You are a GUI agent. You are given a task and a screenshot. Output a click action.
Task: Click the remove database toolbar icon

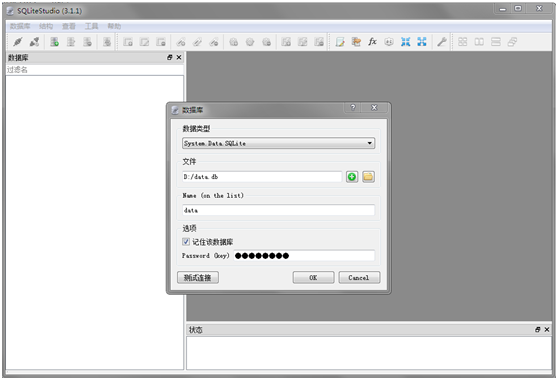coord(88,42)
